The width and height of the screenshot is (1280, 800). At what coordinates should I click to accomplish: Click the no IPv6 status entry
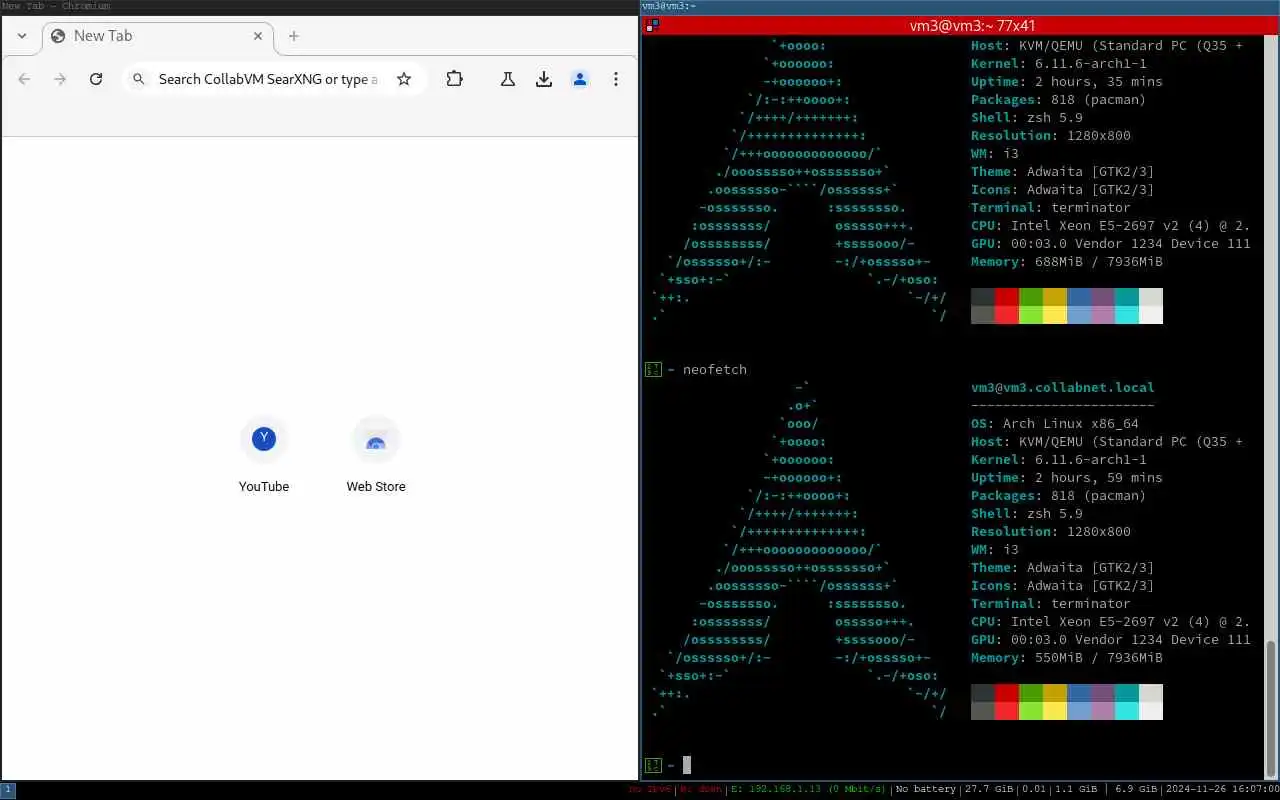(650, 790)
